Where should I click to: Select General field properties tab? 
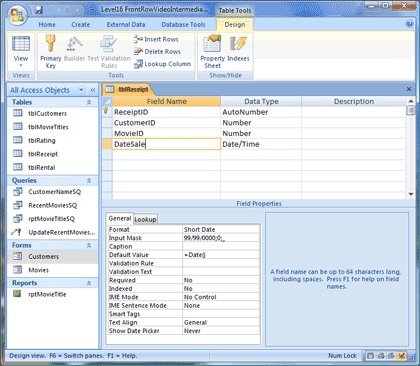(120, 218)
